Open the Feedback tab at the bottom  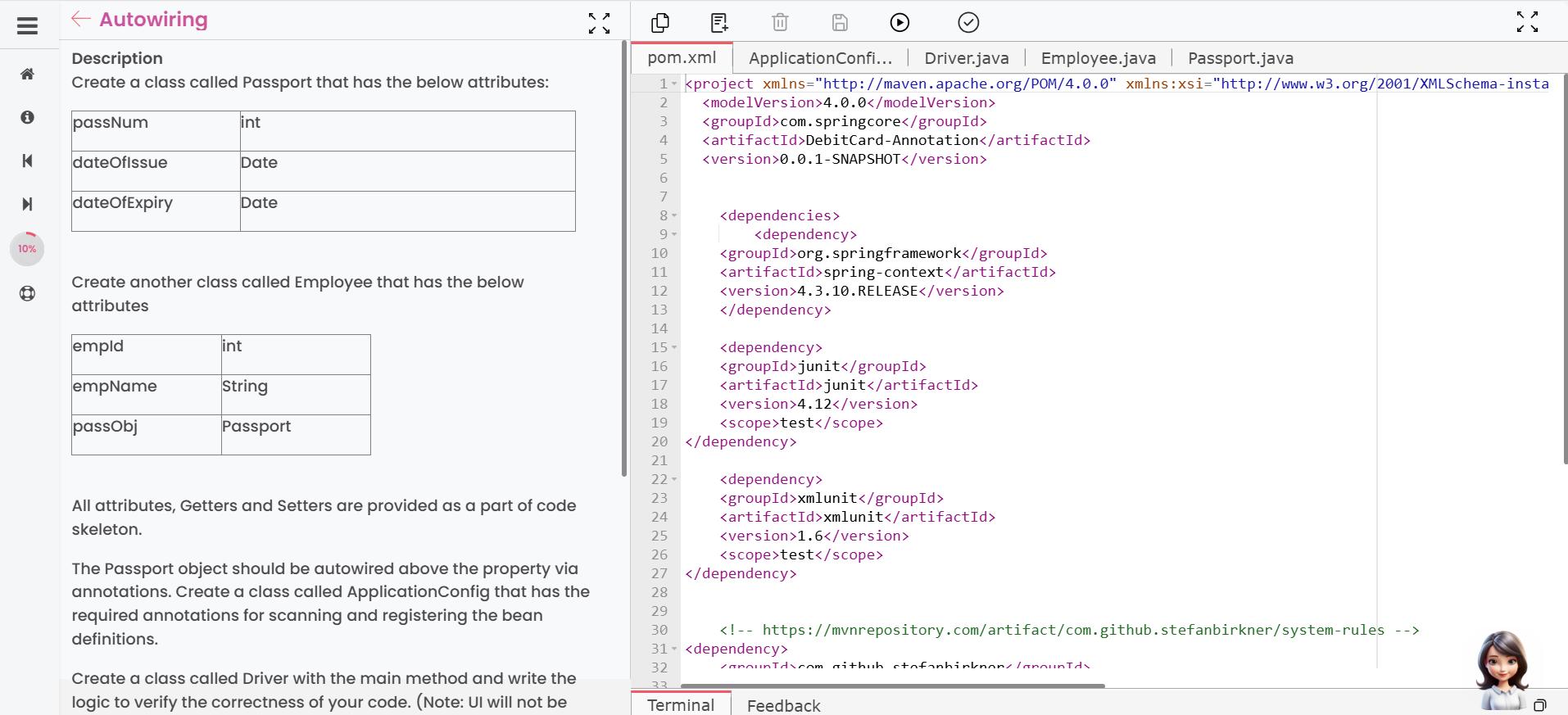[x=783, y=705]
